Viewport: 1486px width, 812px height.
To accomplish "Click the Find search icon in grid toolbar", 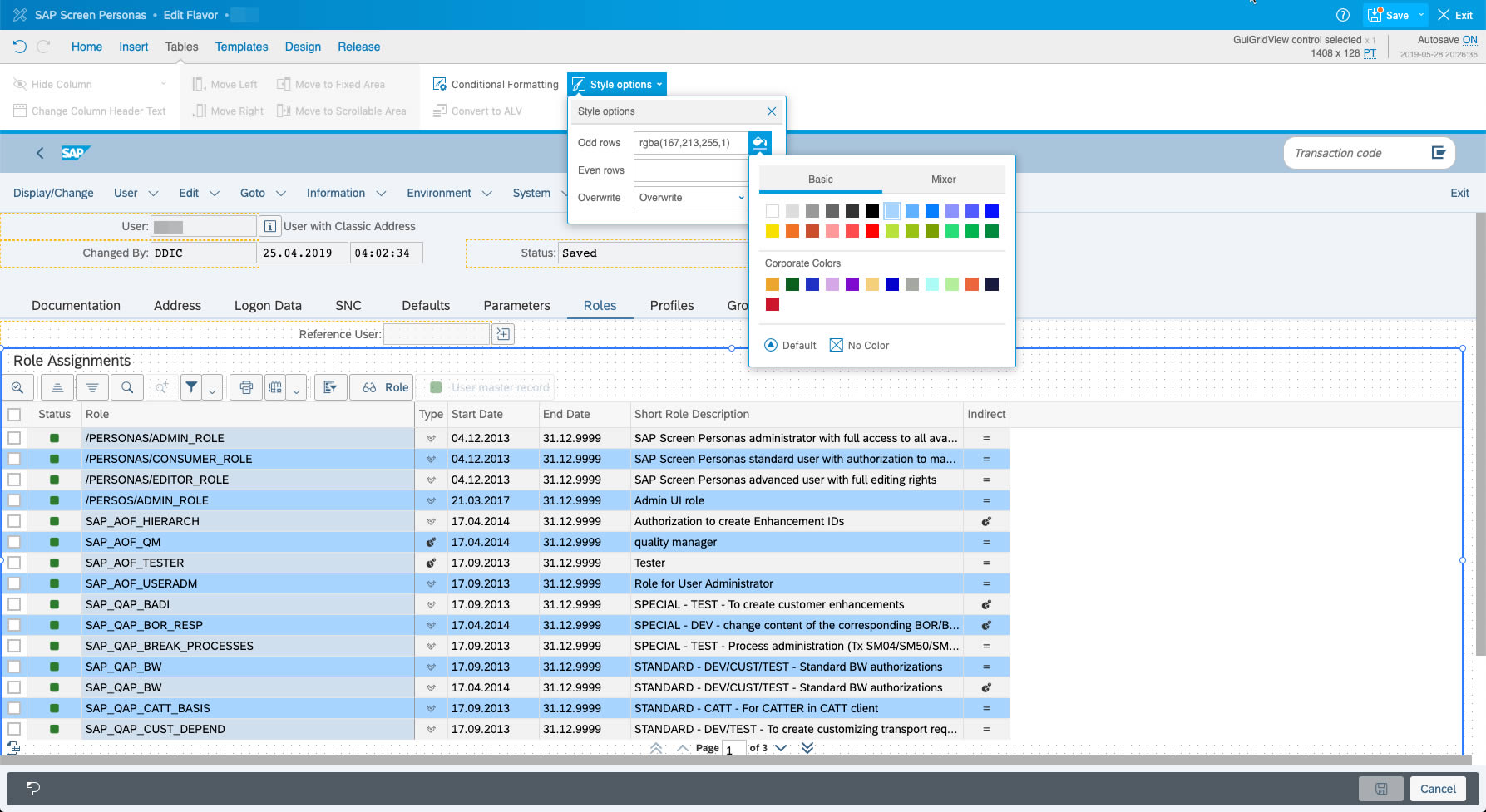I will tap(127, 387).
